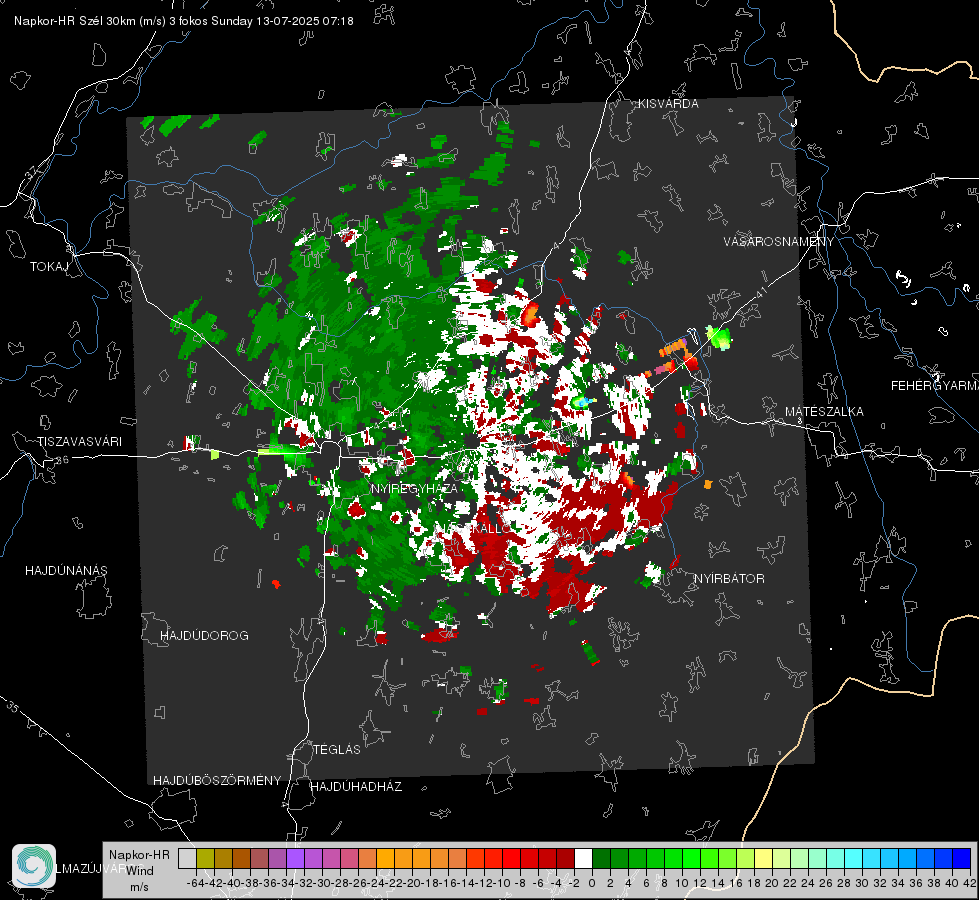The width and height of the screenshot is (979, 900).
Task: Select the HAJDÚDOROG town label
Action: tap(204, 636)
